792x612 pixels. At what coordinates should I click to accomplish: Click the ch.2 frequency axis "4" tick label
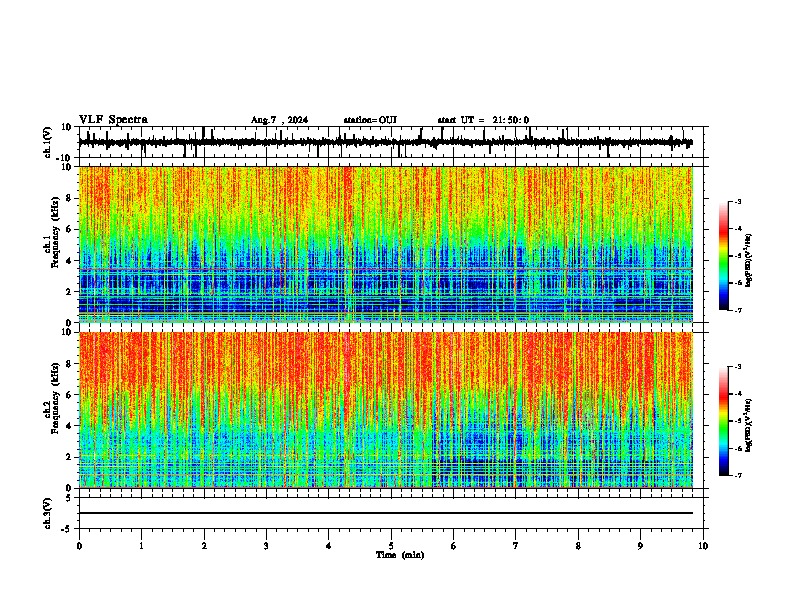point(69,426)
